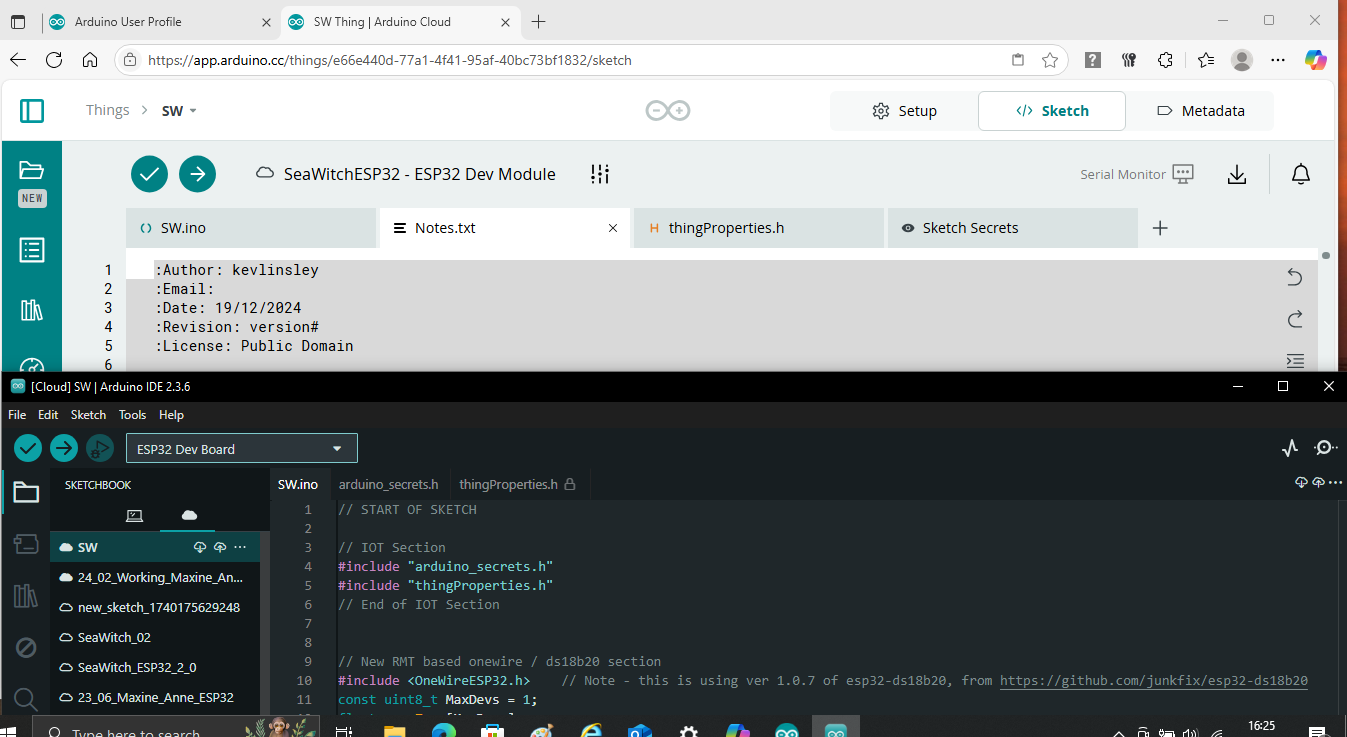The width and height of the screenshot is (1347, 737).
Task: Open the ESP32 Dev Board selector
Action: point(240,448)
